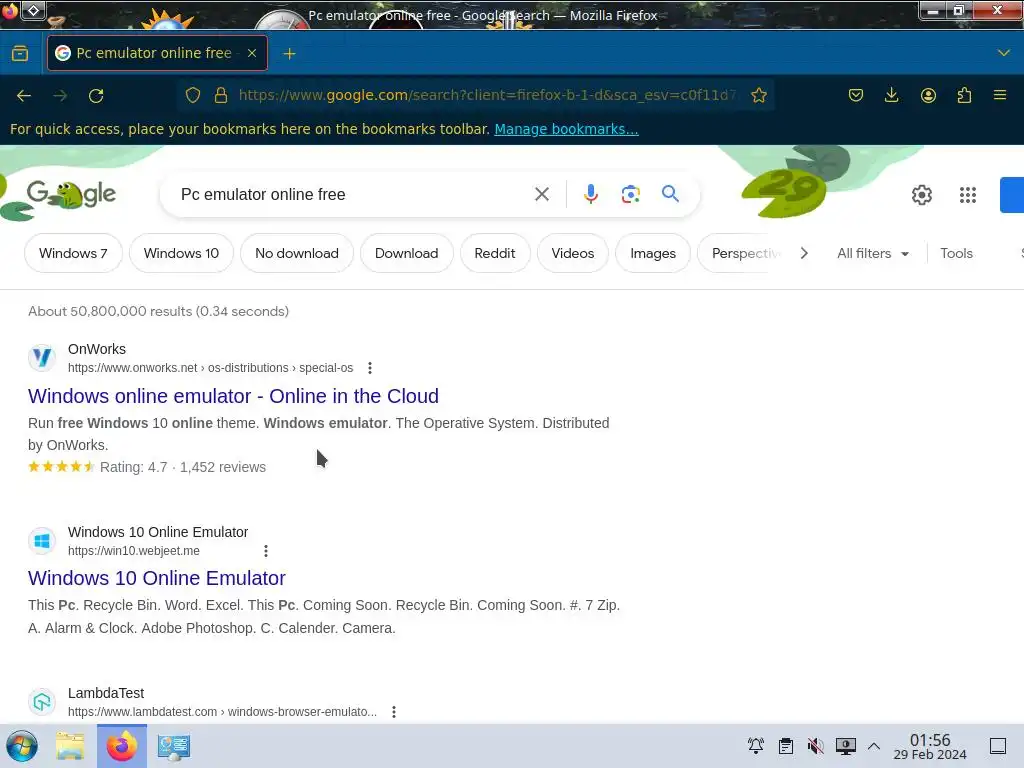Open OnWorks result options three dots

click(x=370, y=368)
